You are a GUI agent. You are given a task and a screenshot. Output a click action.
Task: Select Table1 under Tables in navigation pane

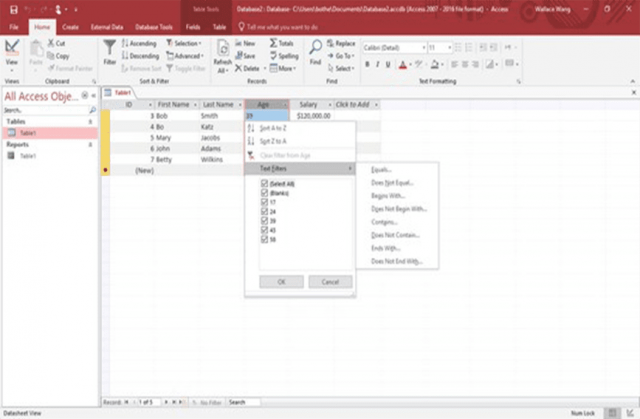[x=30, y=132]
